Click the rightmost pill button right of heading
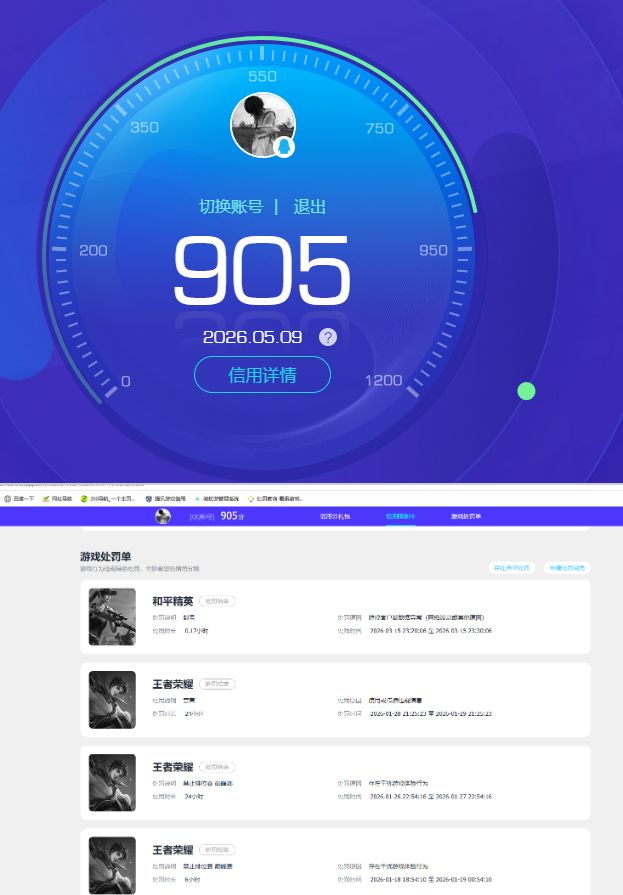This screenshot has height=895, width=623. click(567, 568)
